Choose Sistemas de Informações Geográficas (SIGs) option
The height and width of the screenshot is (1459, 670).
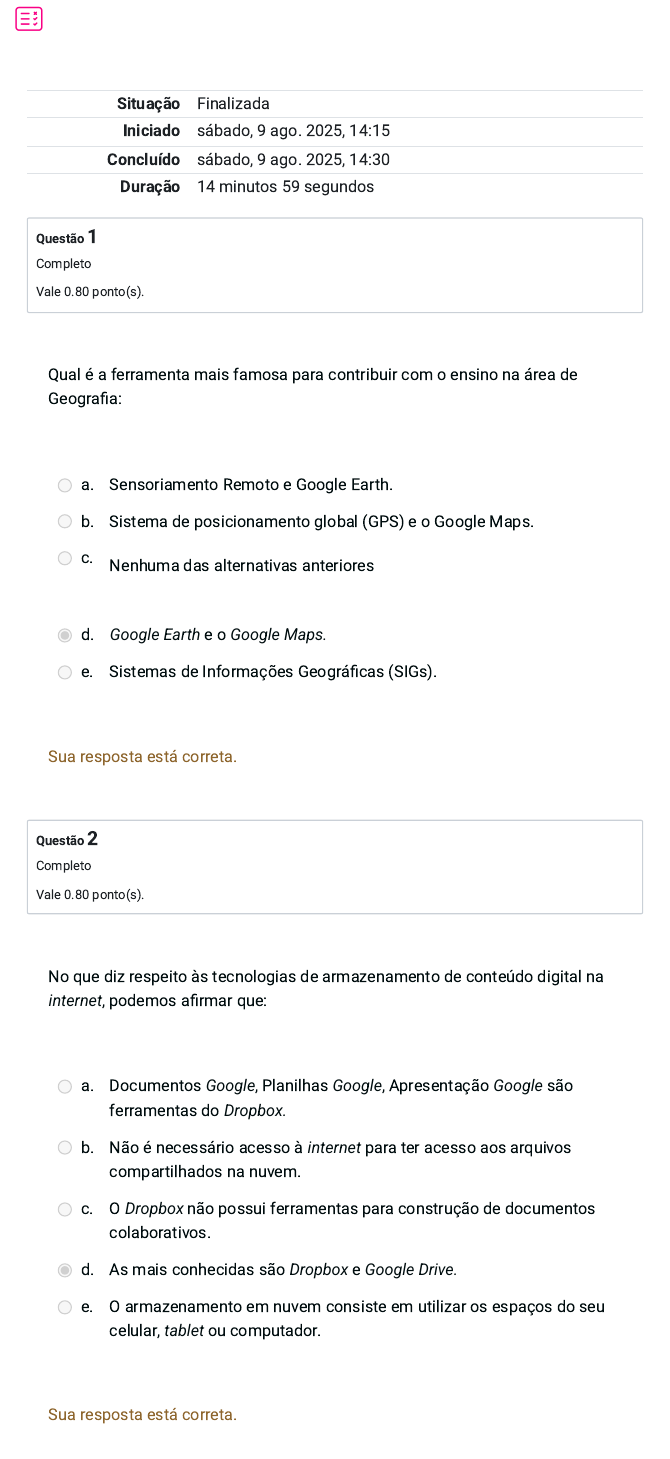65,672
